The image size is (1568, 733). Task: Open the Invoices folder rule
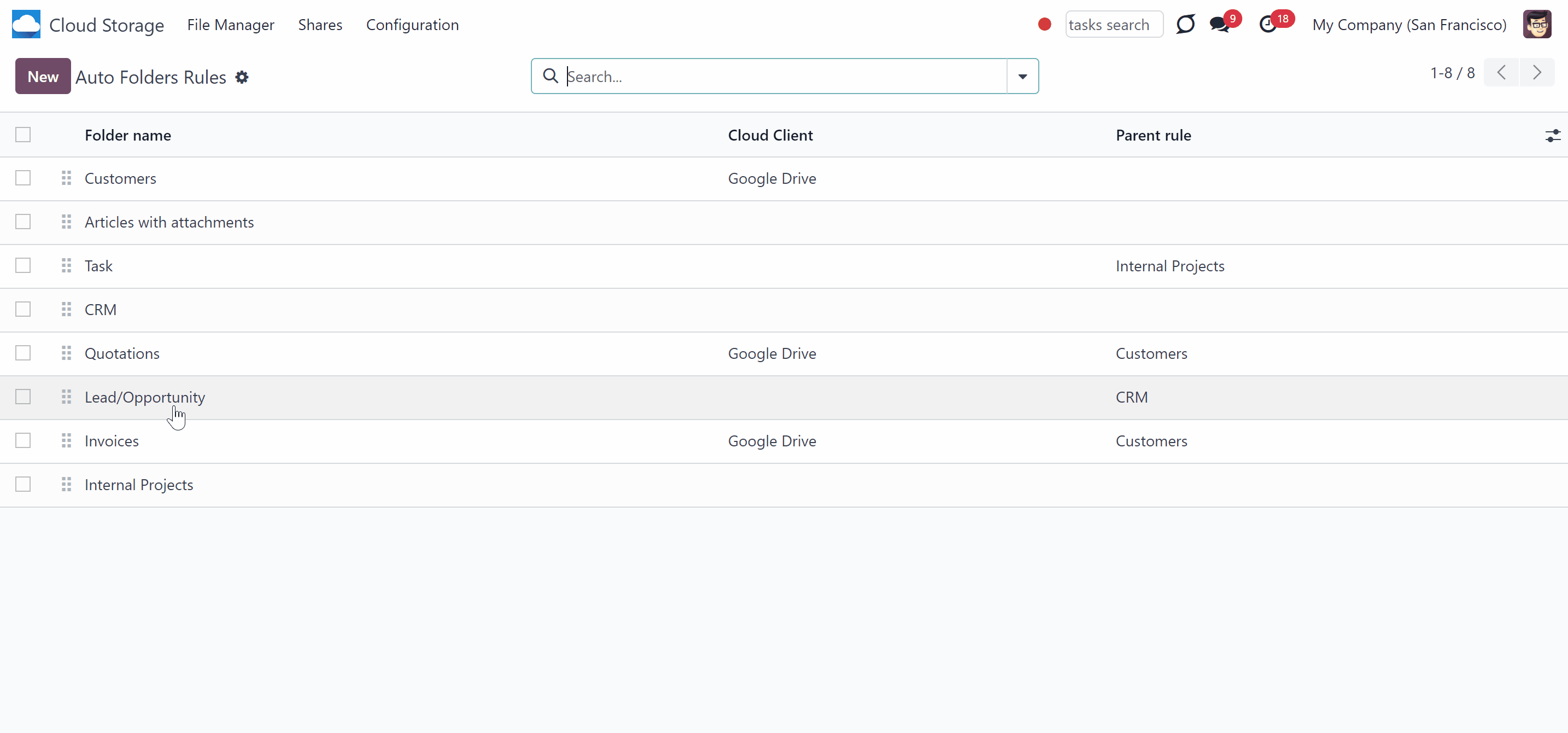pyautogui.click(x=112, y=441)
